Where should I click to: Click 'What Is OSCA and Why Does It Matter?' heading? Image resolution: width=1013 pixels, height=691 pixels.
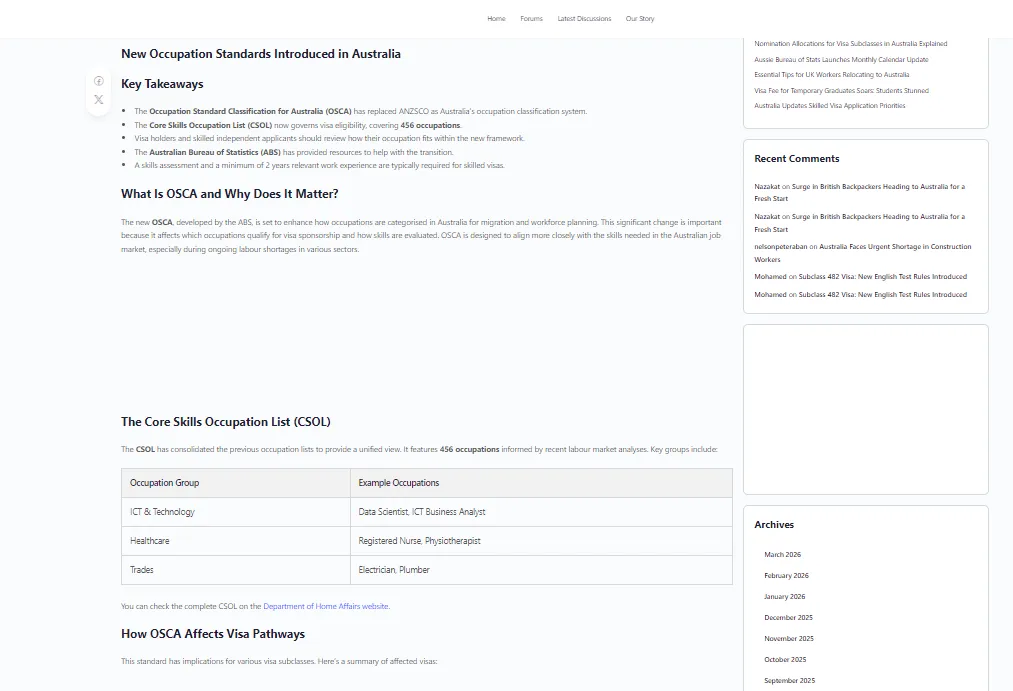pyautogui.click(x=229, y=194)
